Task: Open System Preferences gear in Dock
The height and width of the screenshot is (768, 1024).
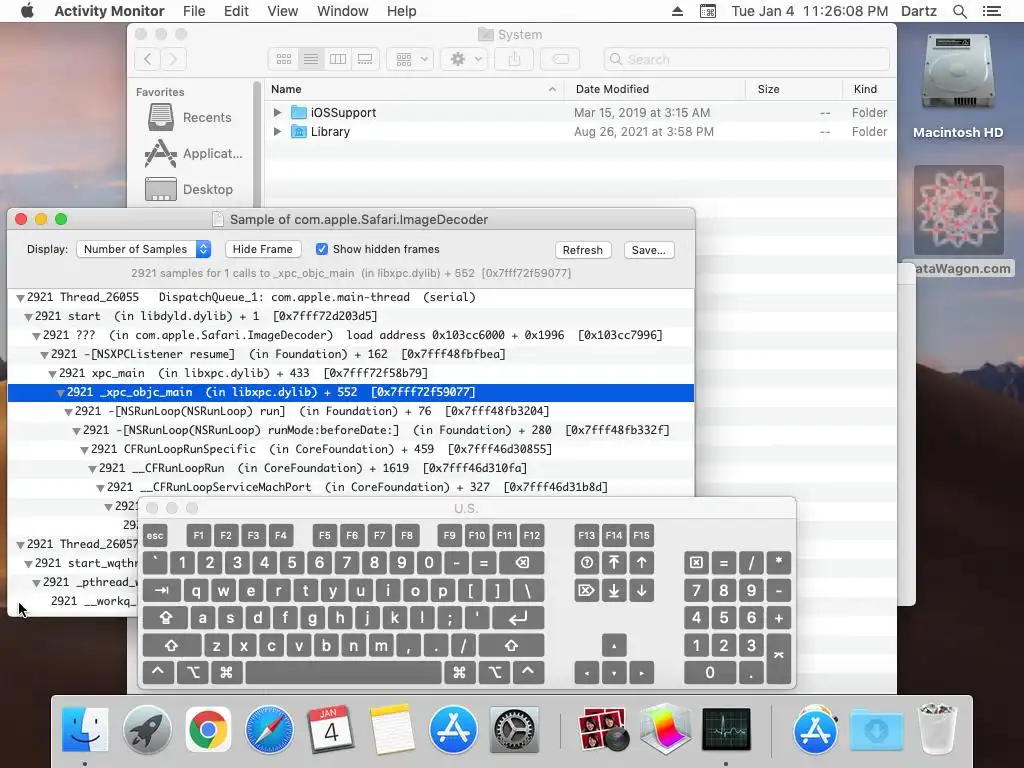Action: (x=515, y=729)
